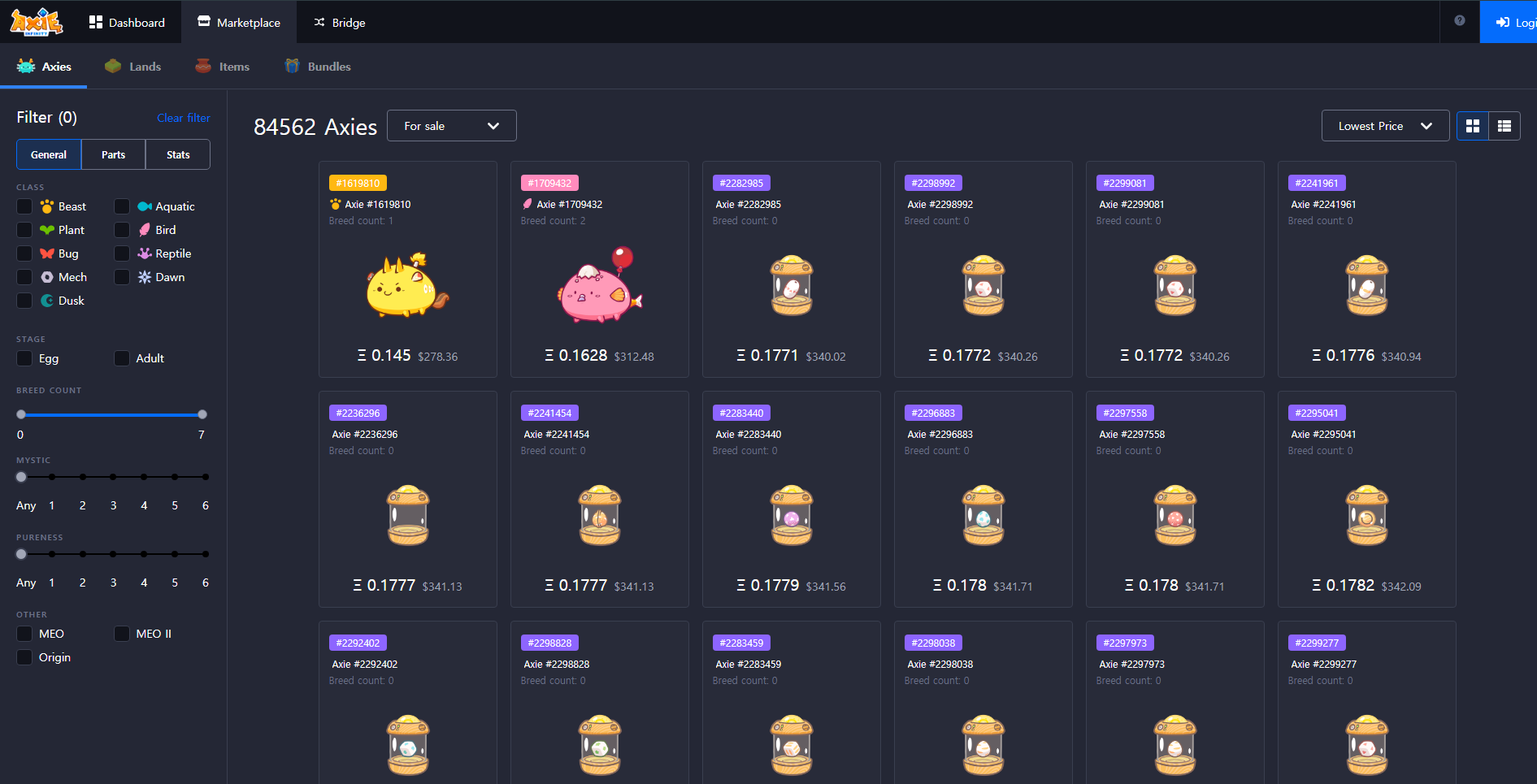Image resolution: width=1537 pixels, height=784 pixels.
Task: Click the pink bird Axie #1709432 image
Action: coord(600,285)
